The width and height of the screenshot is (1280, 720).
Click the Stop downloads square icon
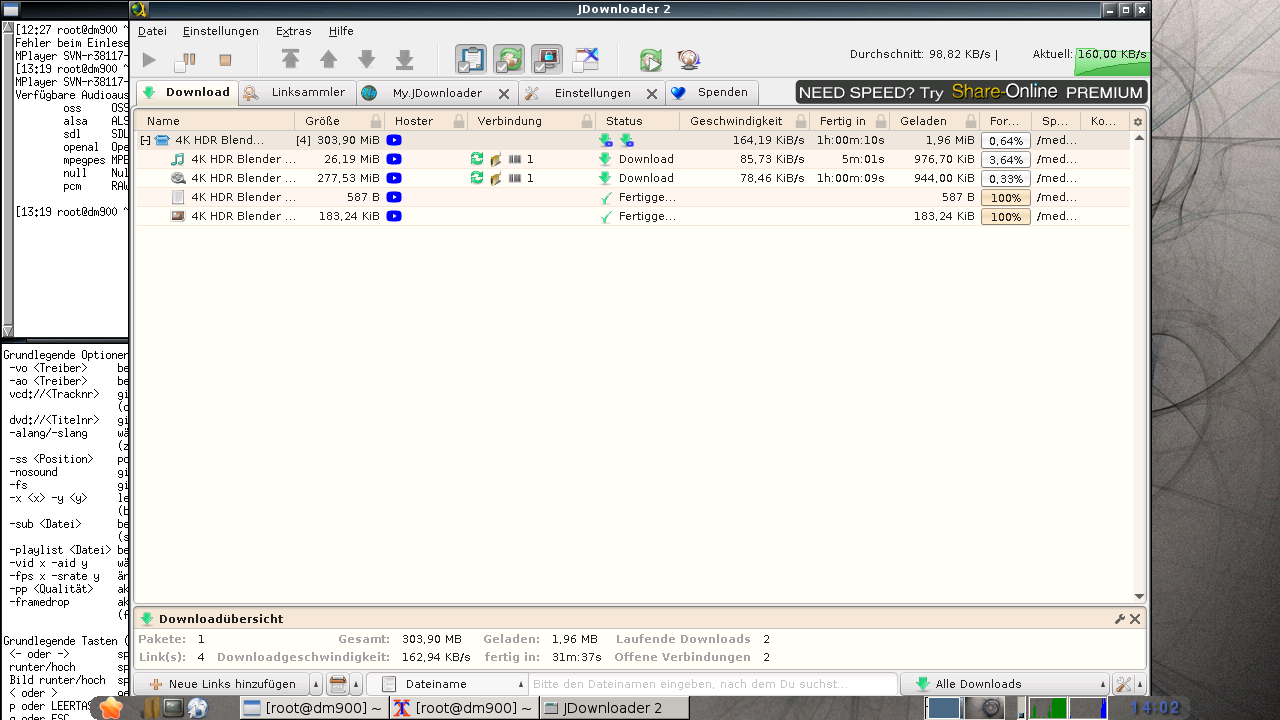225,61
